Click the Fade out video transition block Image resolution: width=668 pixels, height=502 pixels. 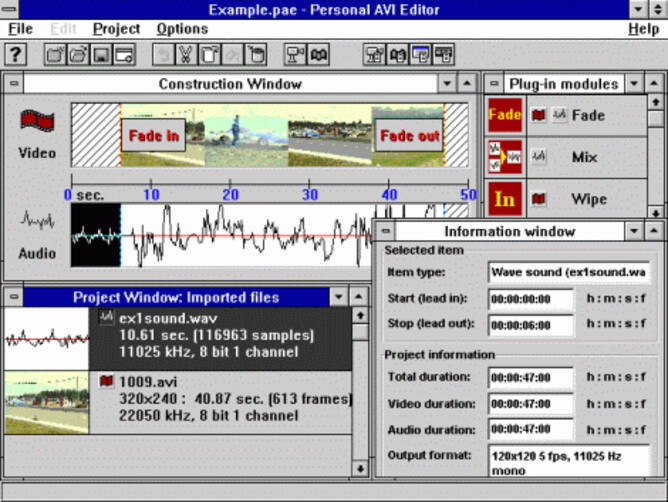click(409, 135)
